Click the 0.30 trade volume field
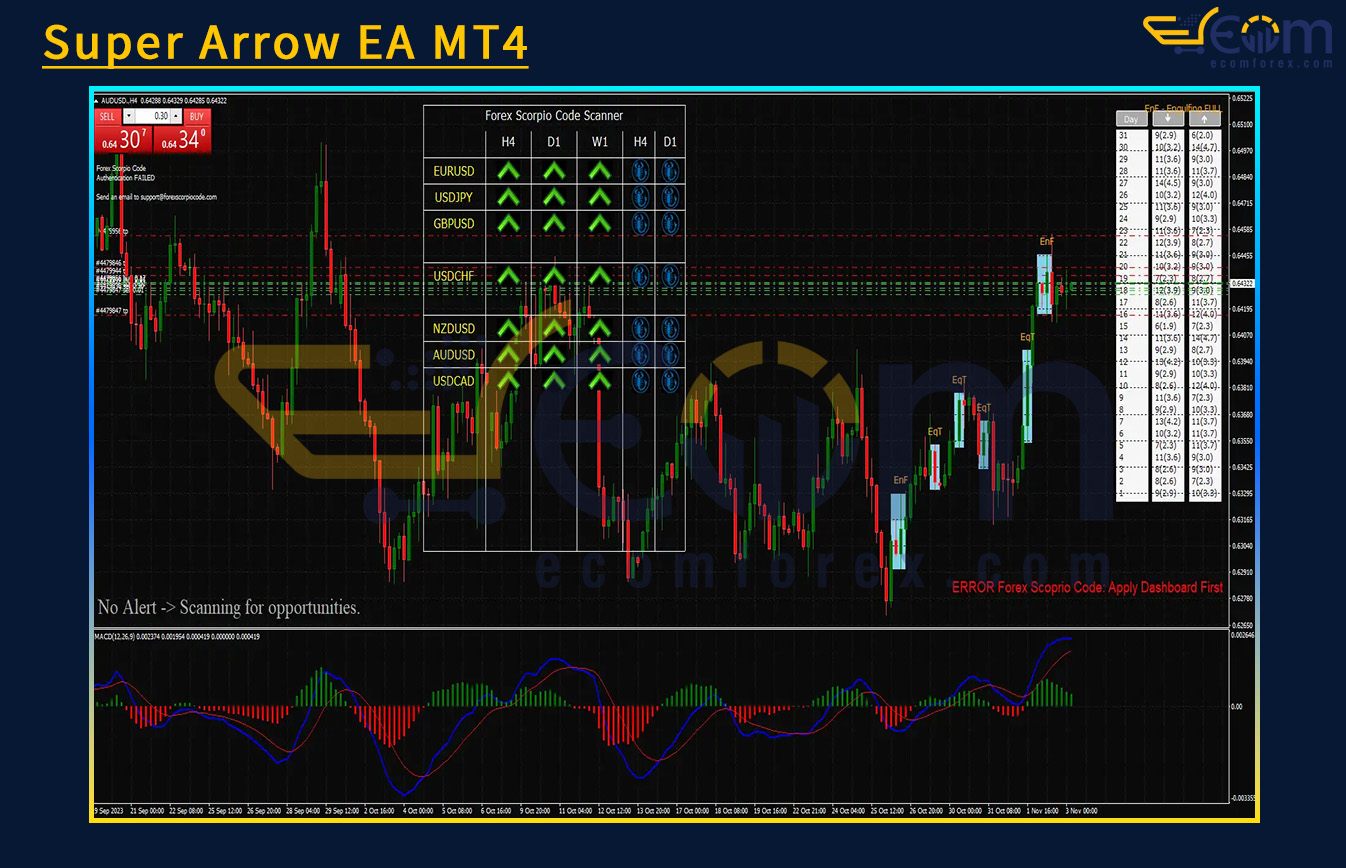The height and width of the screenshot is (868, 1346). (x=152, y=116)
